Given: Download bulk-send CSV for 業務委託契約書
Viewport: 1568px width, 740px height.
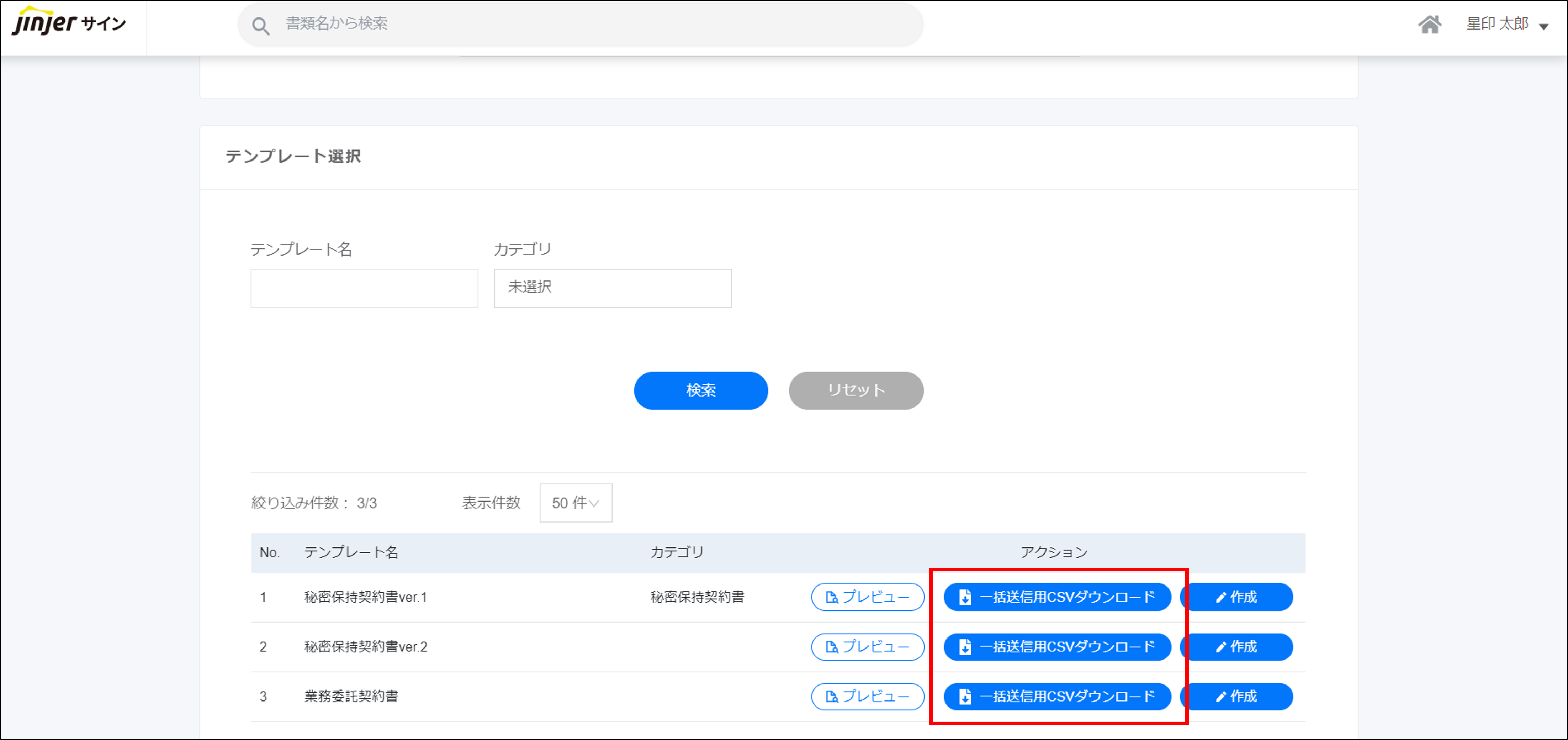Looking at the screenshot, I should 1057,696.
